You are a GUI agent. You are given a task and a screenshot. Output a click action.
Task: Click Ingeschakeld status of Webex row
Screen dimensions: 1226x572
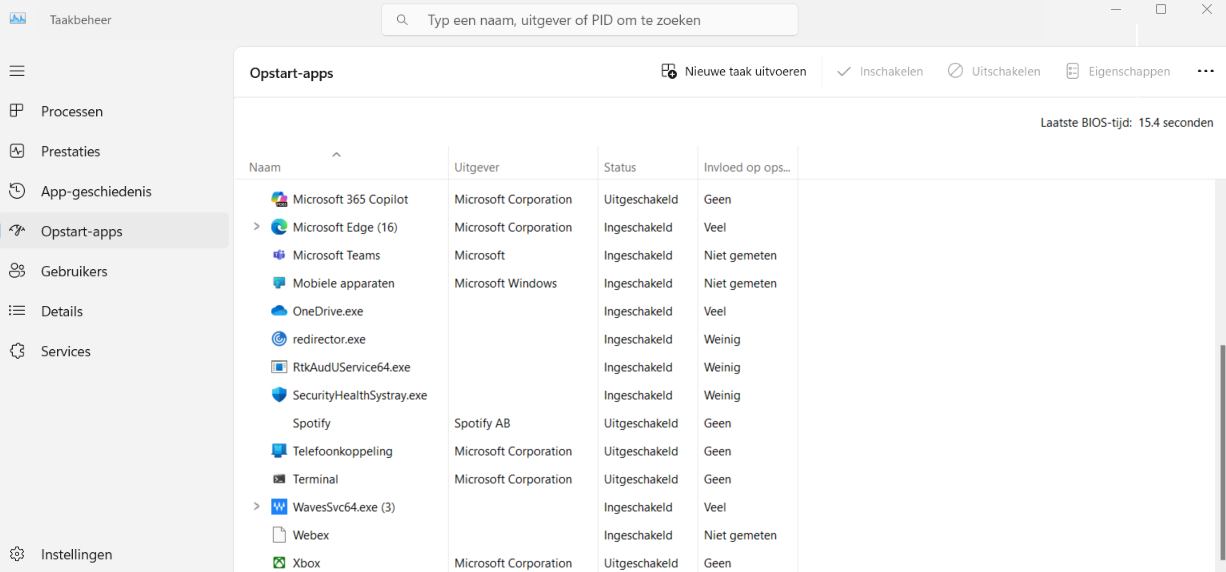coord(638,535)
